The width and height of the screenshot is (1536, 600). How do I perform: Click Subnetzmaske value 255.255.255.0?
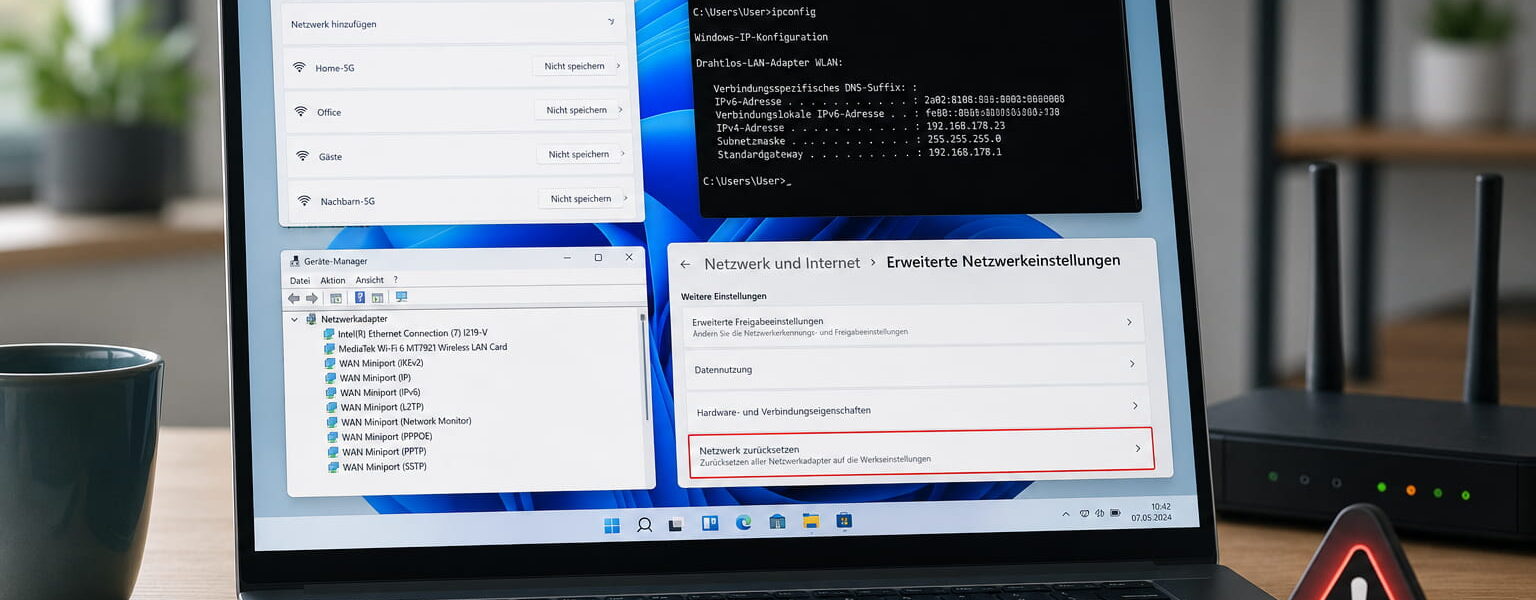coord(963,139)
